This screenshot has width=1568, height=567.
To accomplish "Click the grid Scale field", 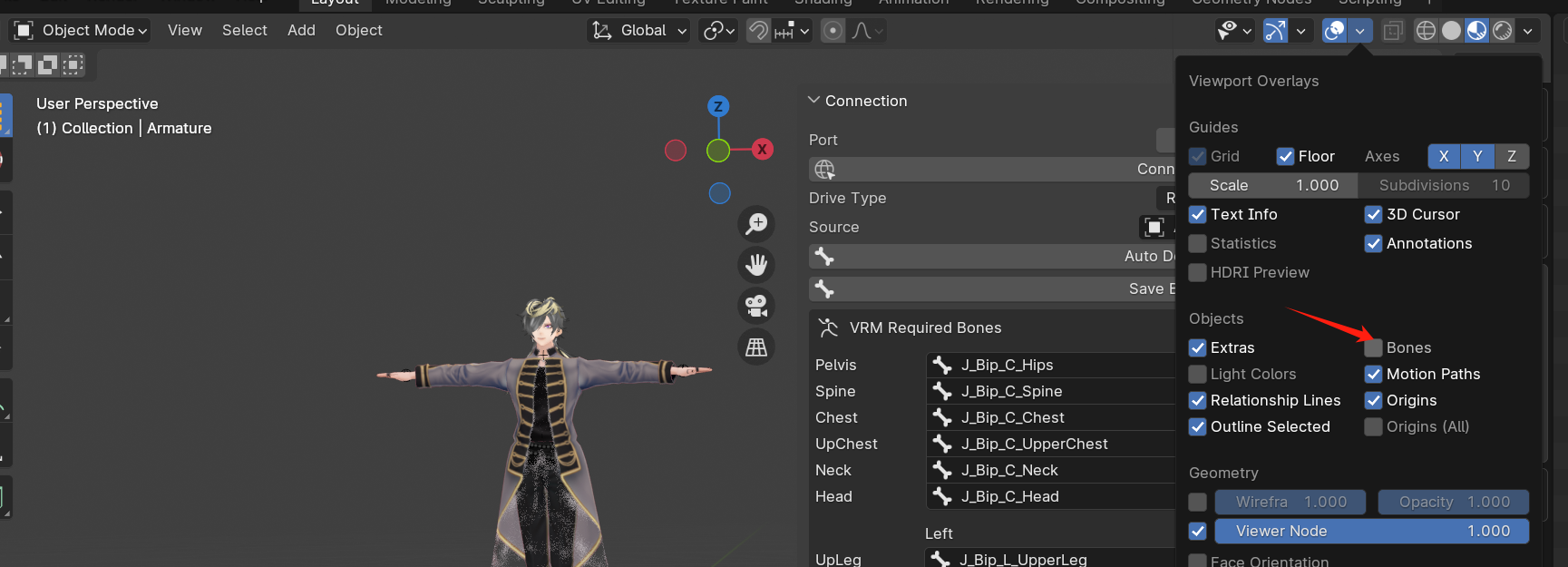I will tap(1273, 185).
